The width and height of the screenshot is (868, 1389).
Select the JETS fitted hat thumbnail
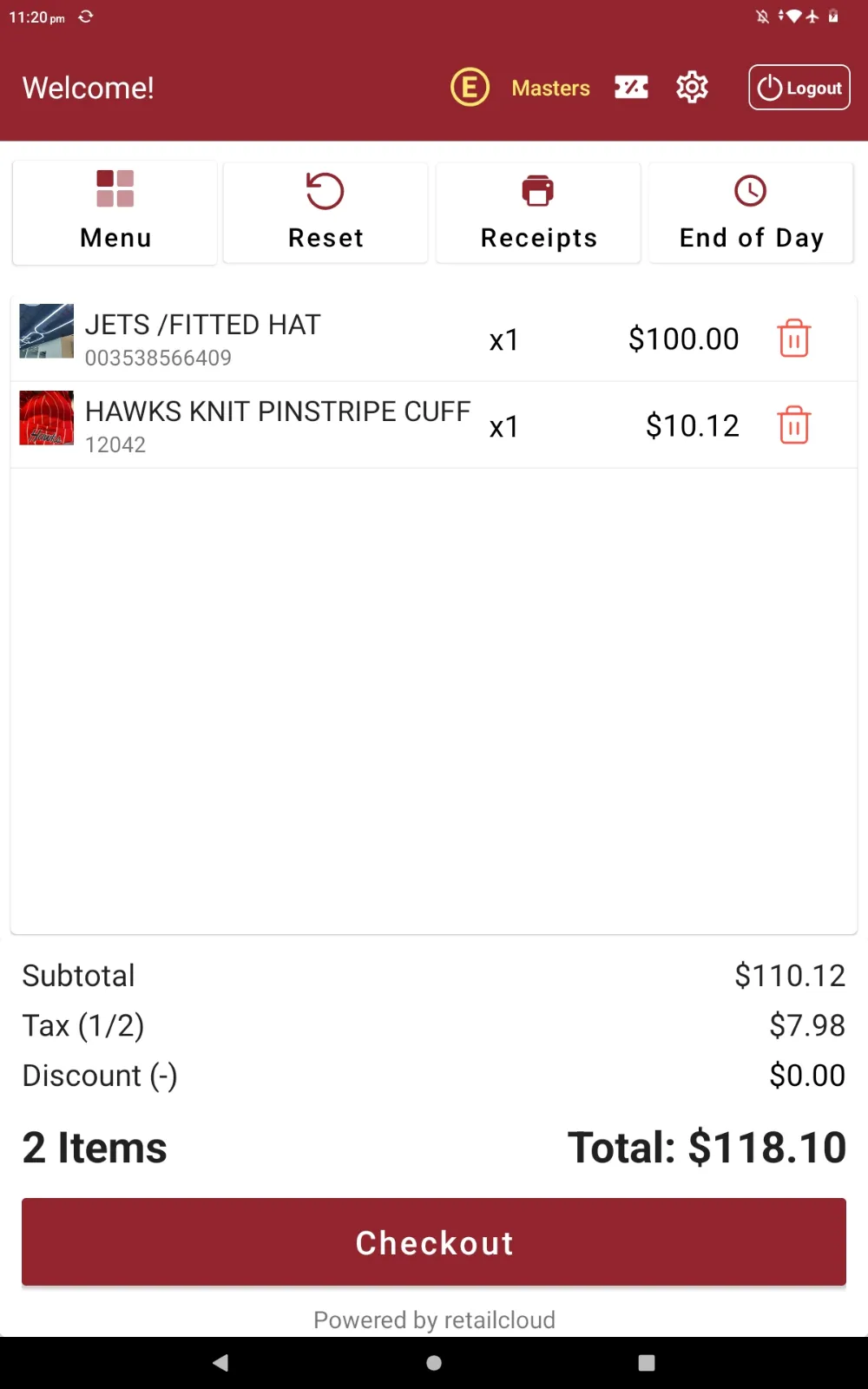[47, 331]
